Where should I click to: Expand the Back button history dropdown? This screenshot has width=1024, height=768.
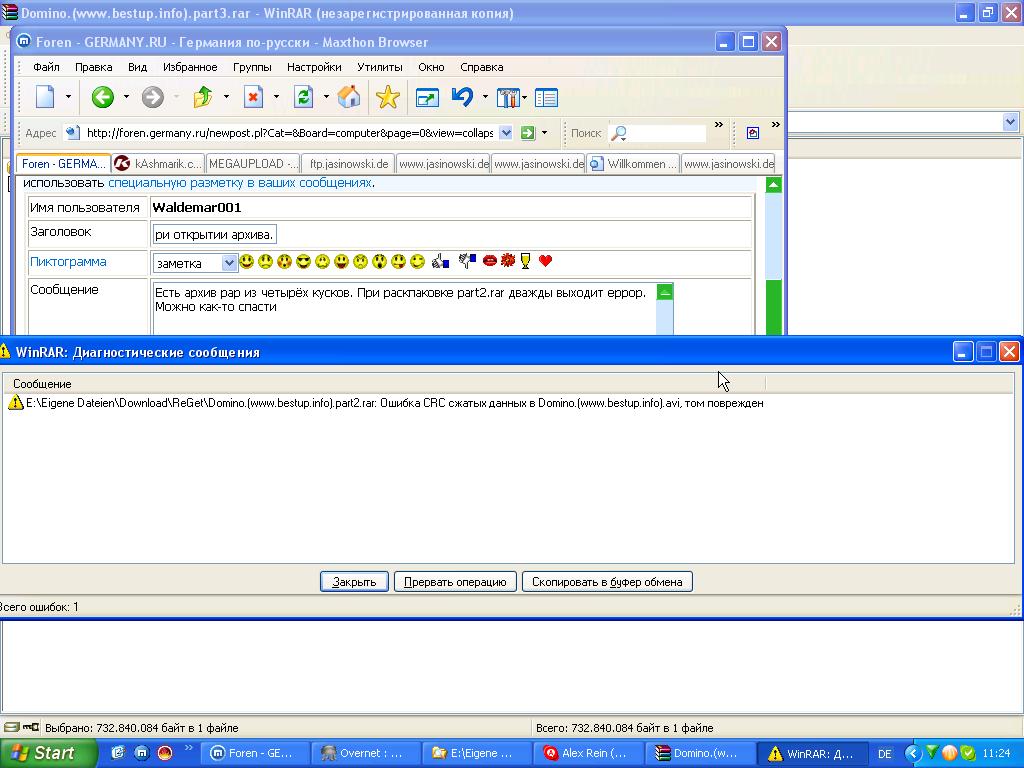(x=126, y=97)
